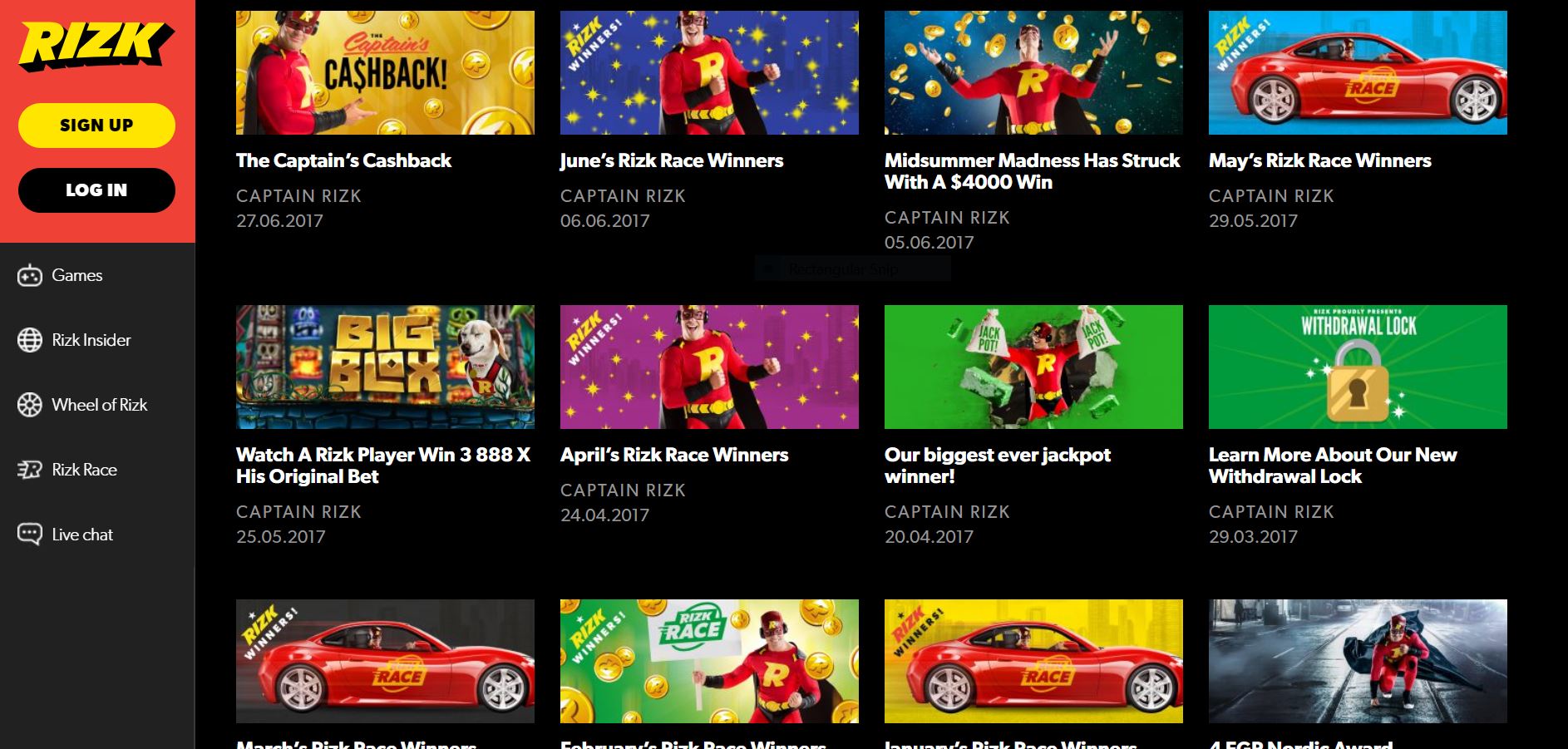Click the Wheel of Rizk wheel icon
1568x749 pixels.
(x=30, y=405)
